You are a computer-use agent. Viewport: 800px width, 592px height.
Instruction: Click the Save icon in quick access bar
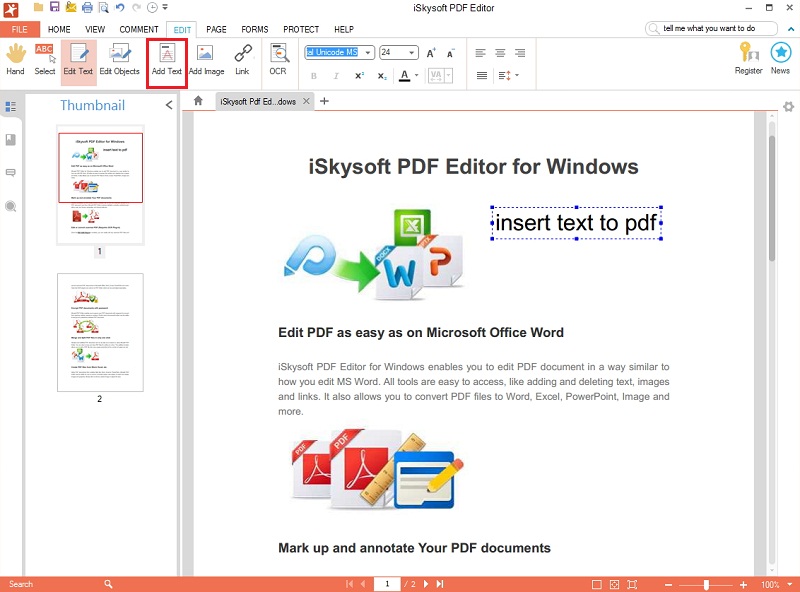[55, 7]
